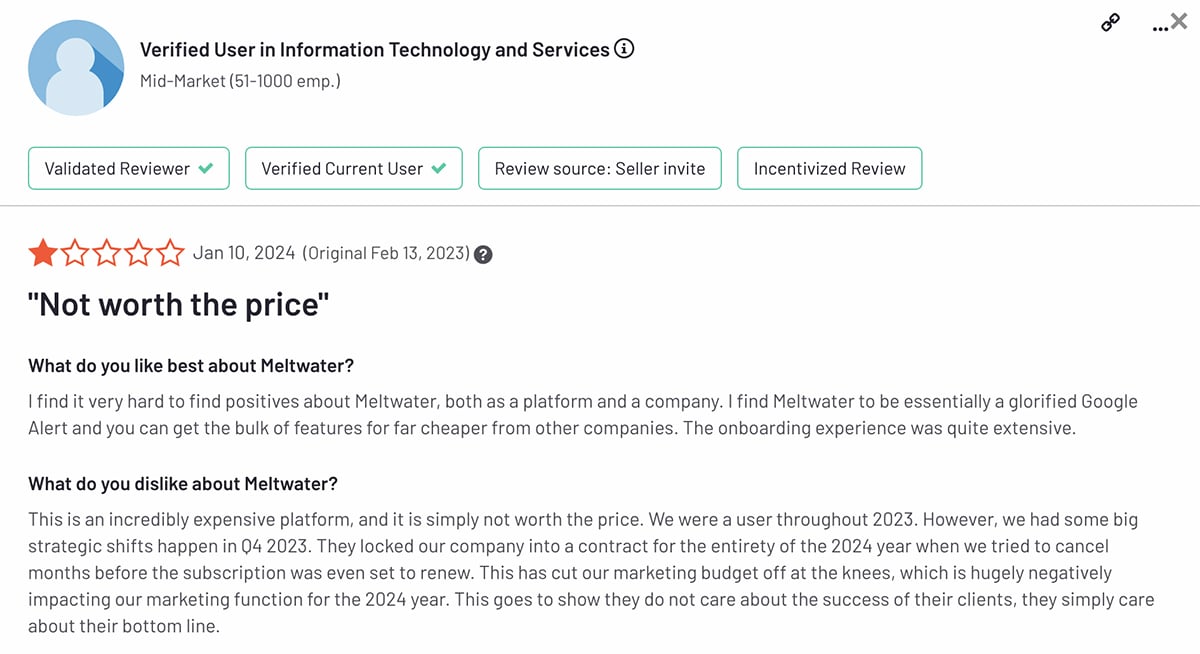Click the Verified Current User badge

(x=353, y=169)
